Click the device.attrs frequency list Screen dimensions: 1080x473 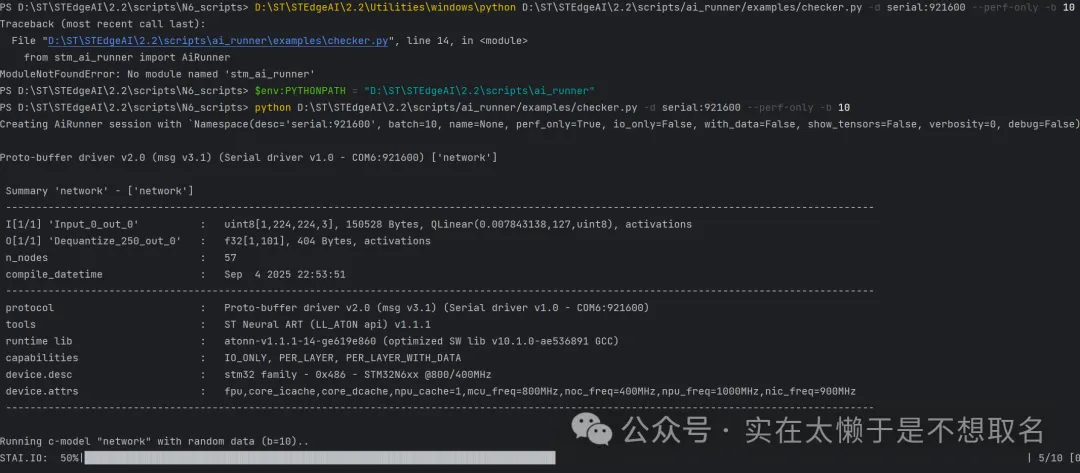point(540,391)
